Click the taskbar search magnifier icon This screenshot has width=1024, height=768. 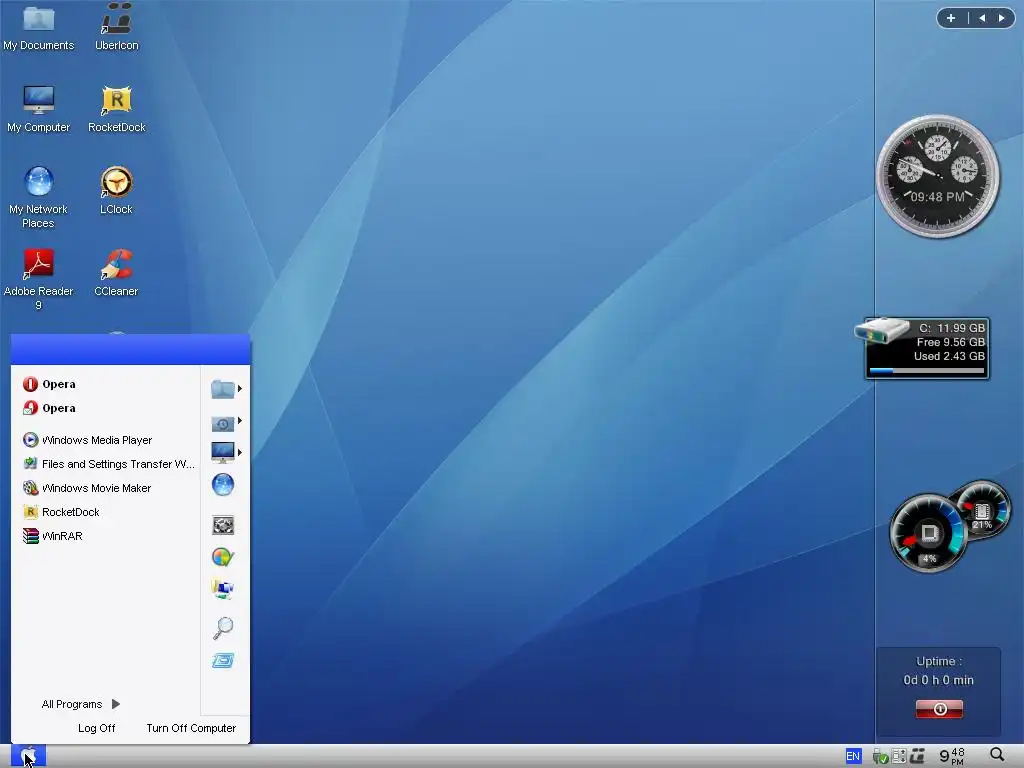point(997,756)
